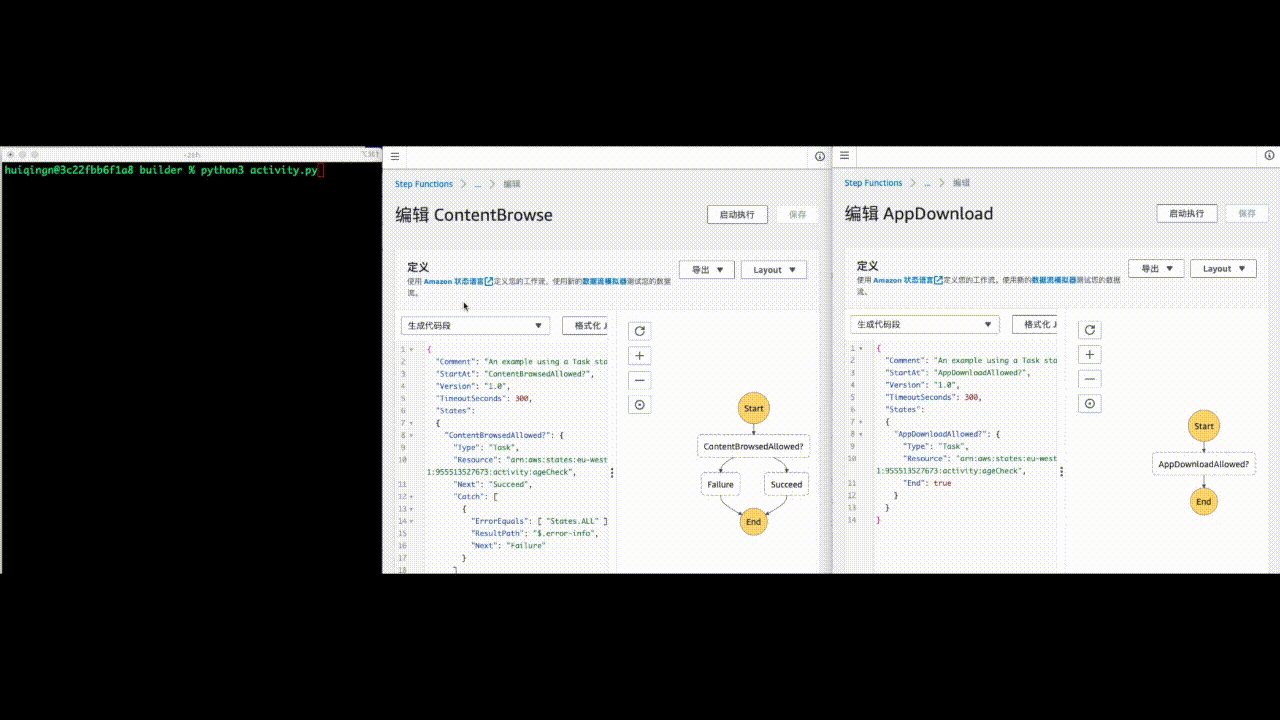Open the hamburger menu in AppDownload panel
The width and height of the screenshot is (1280, 720).
[844, 156]
